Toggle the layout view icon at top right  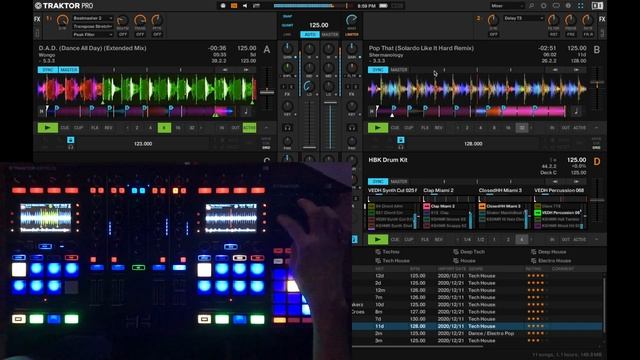point(597,6)
